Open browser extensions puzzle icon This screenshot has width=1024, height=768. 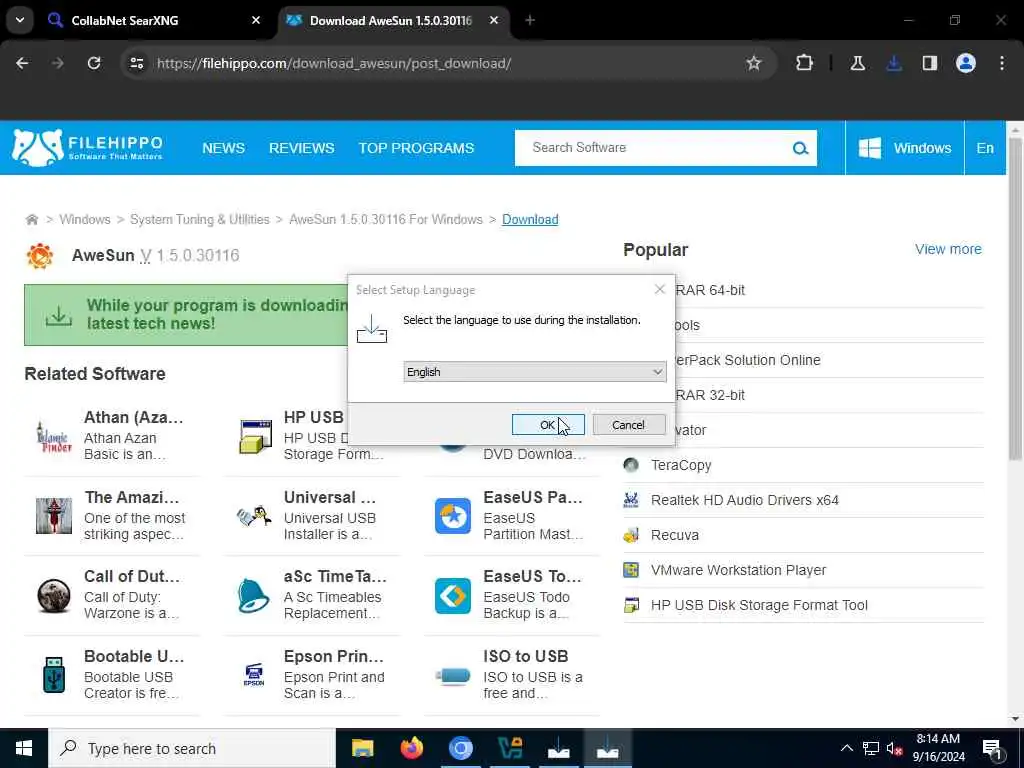(x=805, y=63)
